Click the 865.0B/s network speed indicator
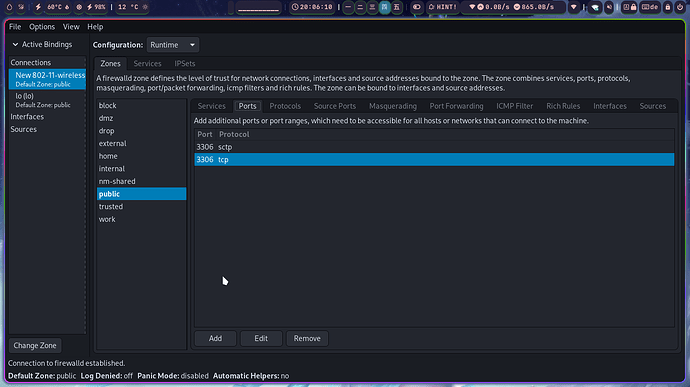 pos(533,7)
